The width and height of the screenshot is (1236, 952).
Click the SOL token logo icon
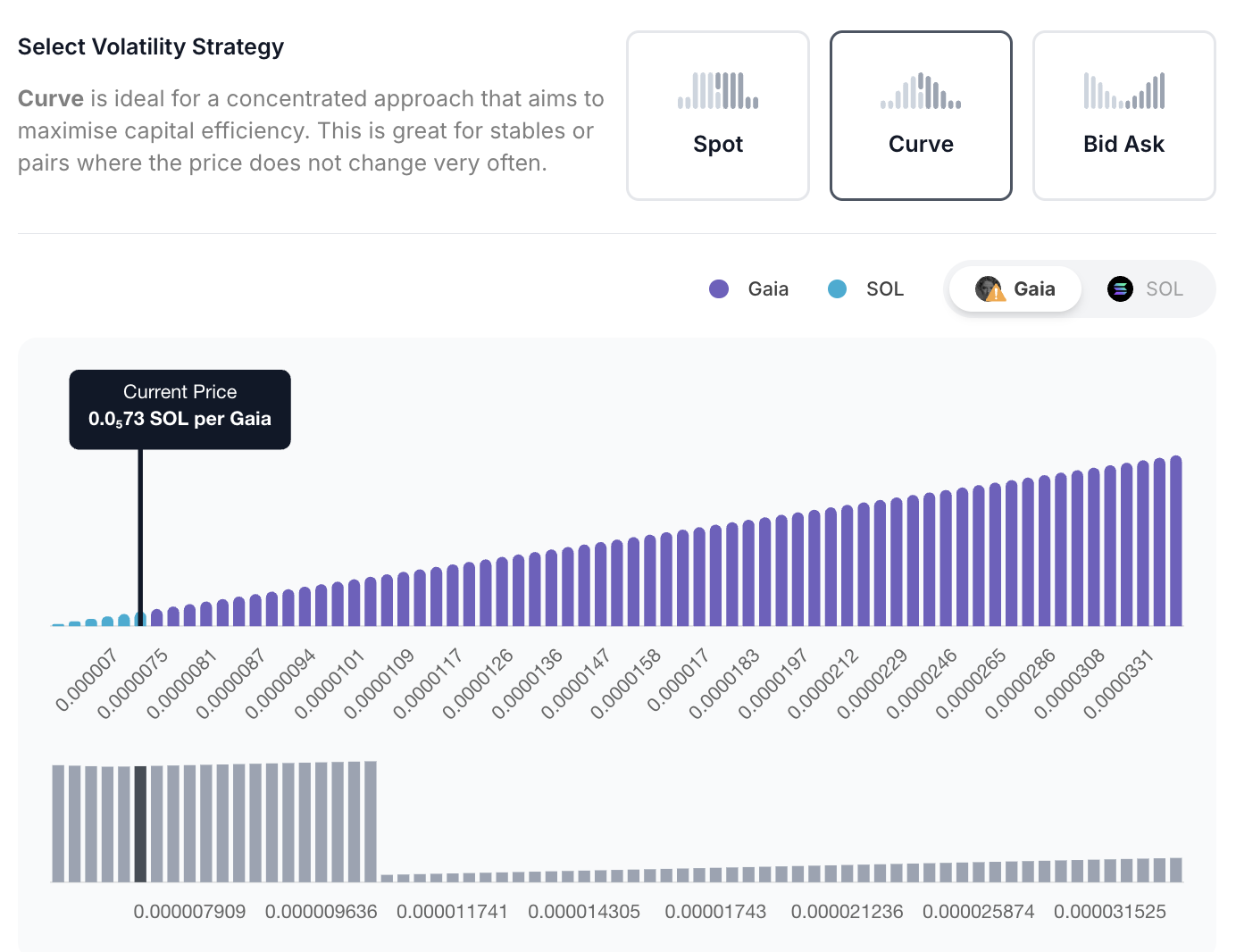tap(1120, 288)
